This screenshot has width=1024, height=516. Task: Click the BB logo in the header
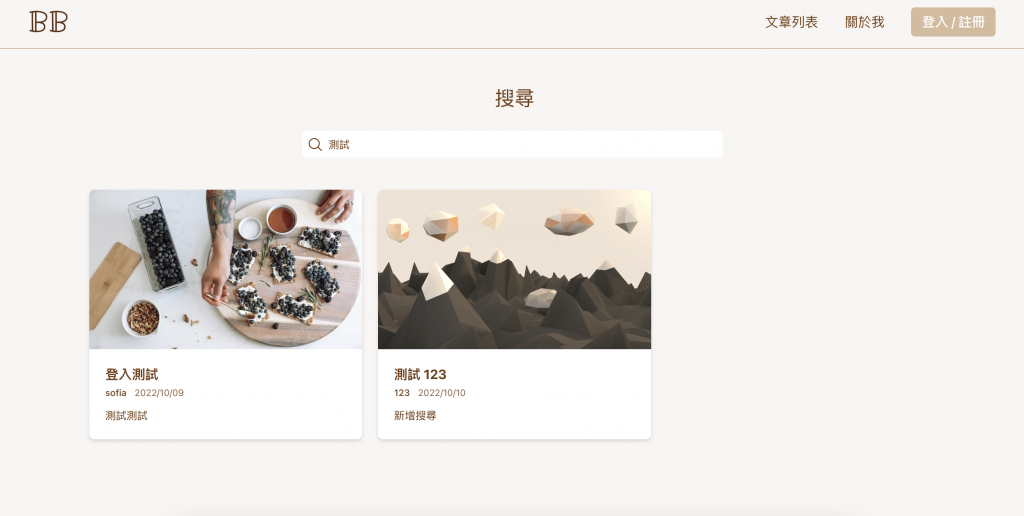click(x=48, y=22)
